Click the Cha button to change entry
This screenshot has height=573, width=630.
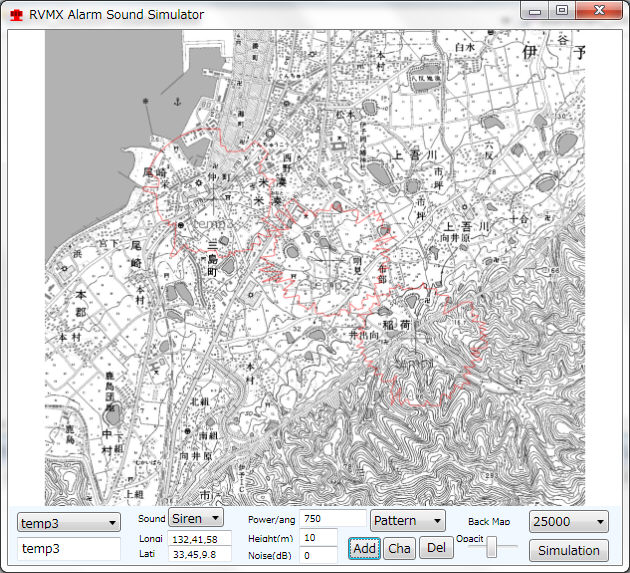[399, 548]
